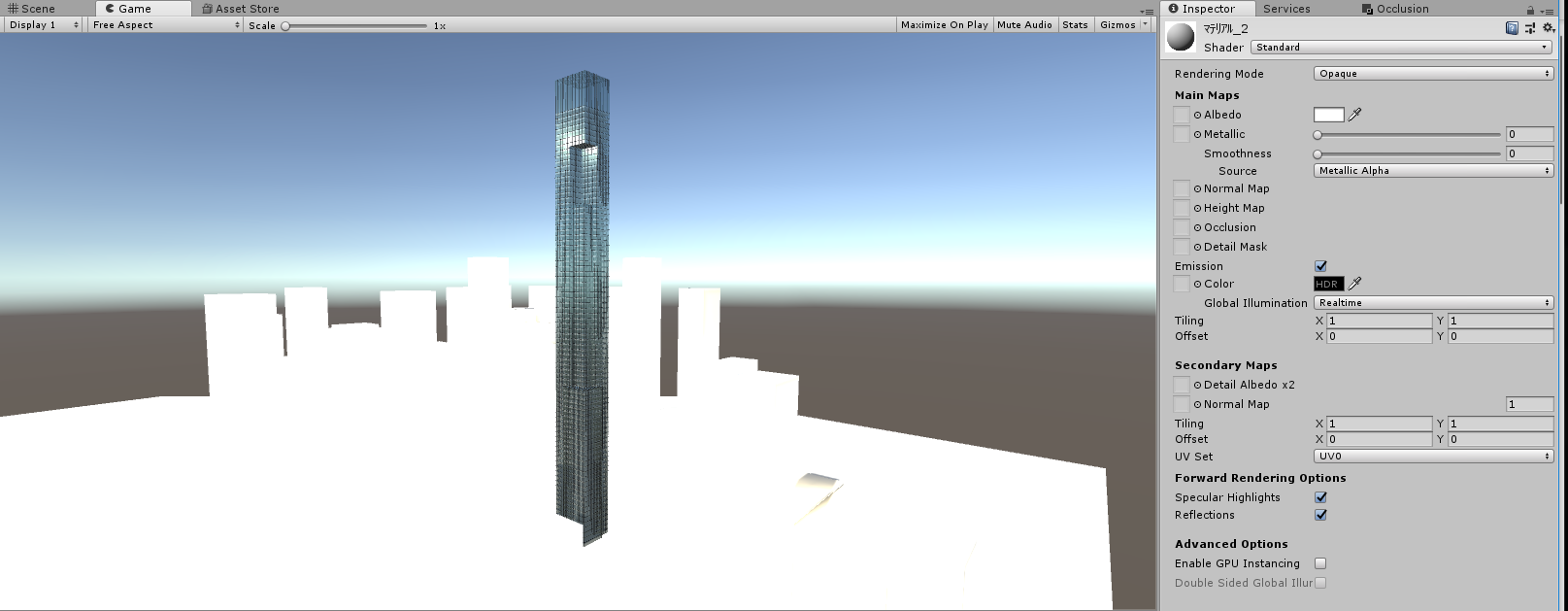Open the material help reference icon
This screenshot has height=611, width=1568.
point(1512,28)
